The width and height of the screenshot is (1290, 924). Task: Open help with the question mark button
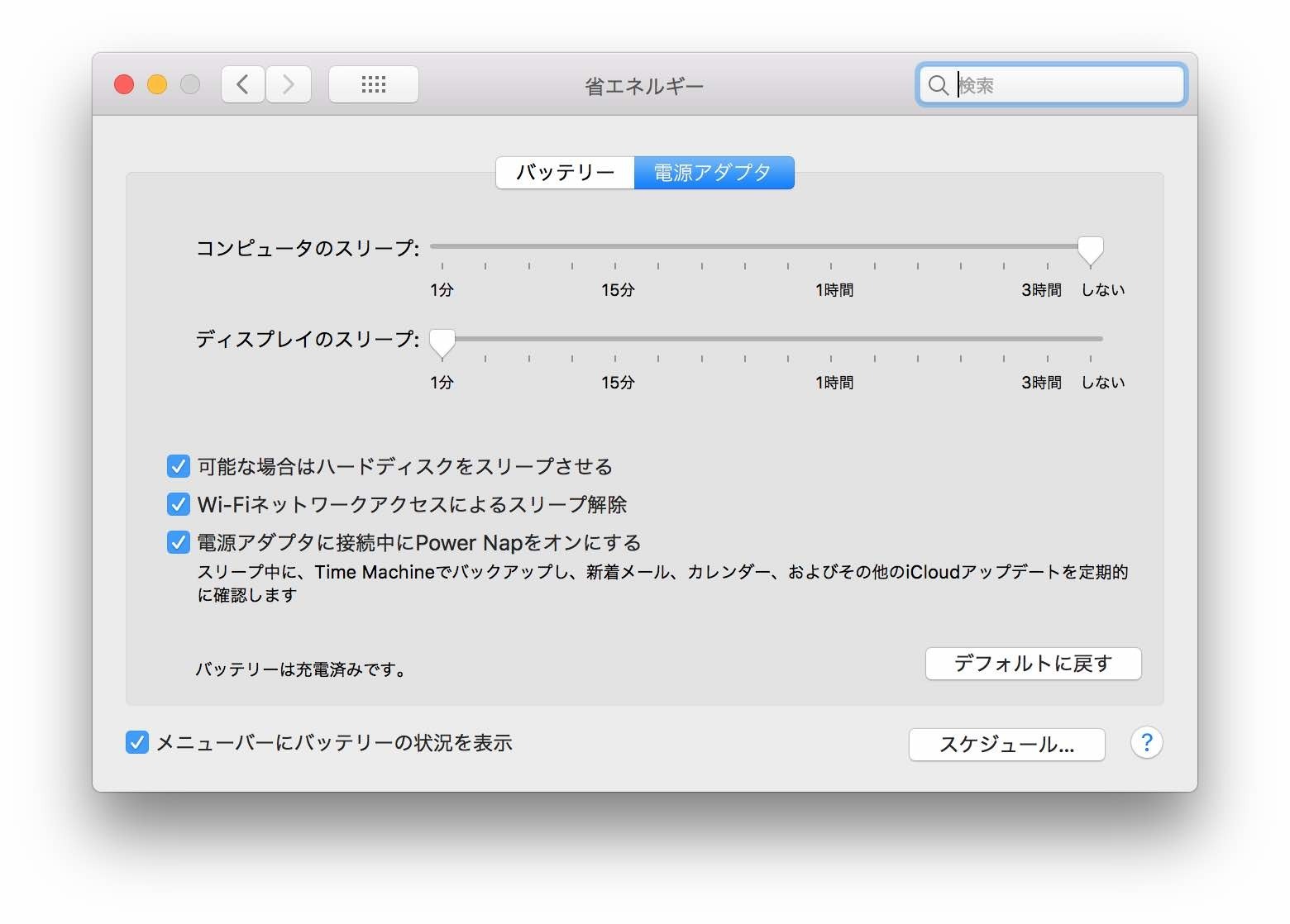(1146, 742)
